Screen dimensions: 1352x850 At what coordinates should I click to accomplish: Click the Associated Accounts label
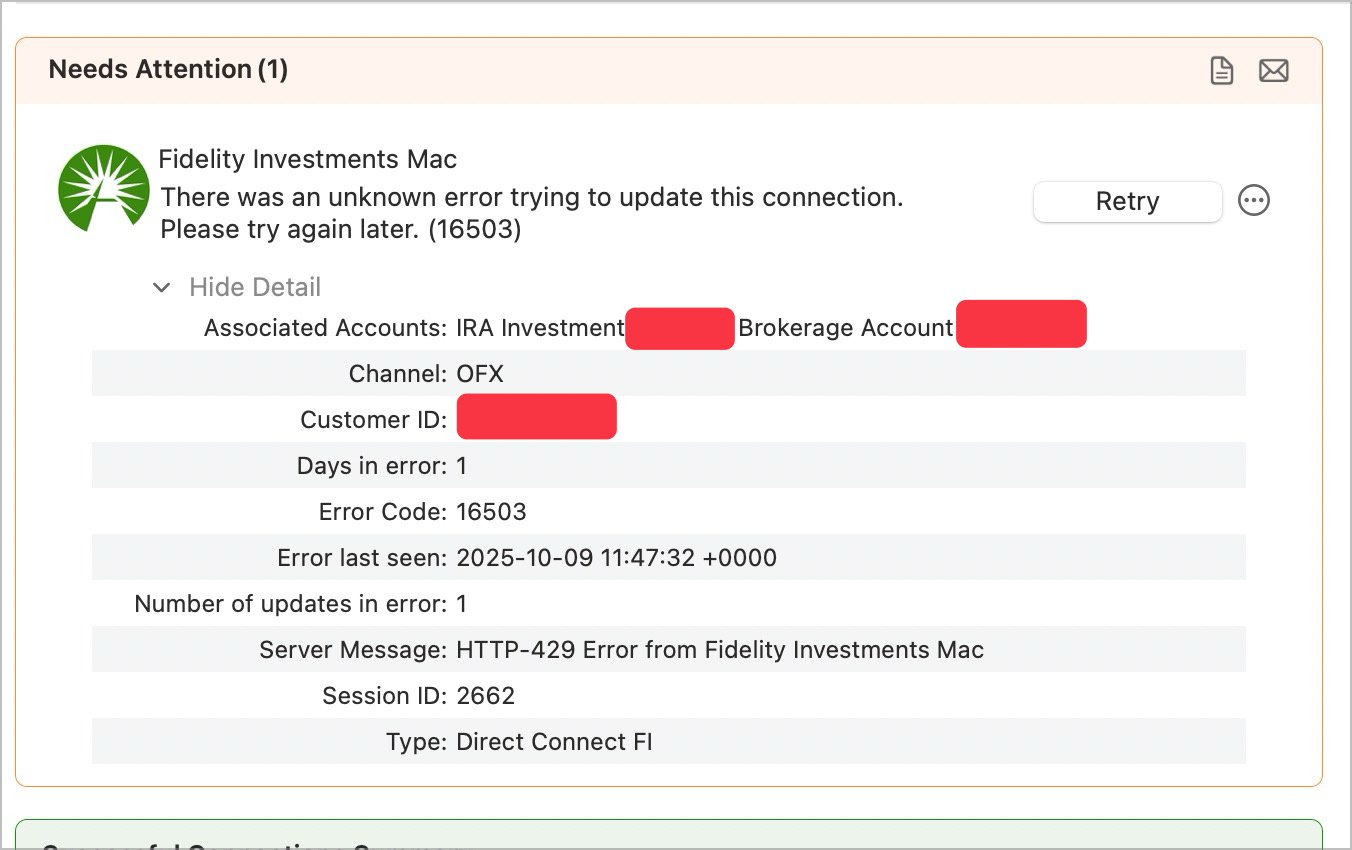tap(325, 328)
